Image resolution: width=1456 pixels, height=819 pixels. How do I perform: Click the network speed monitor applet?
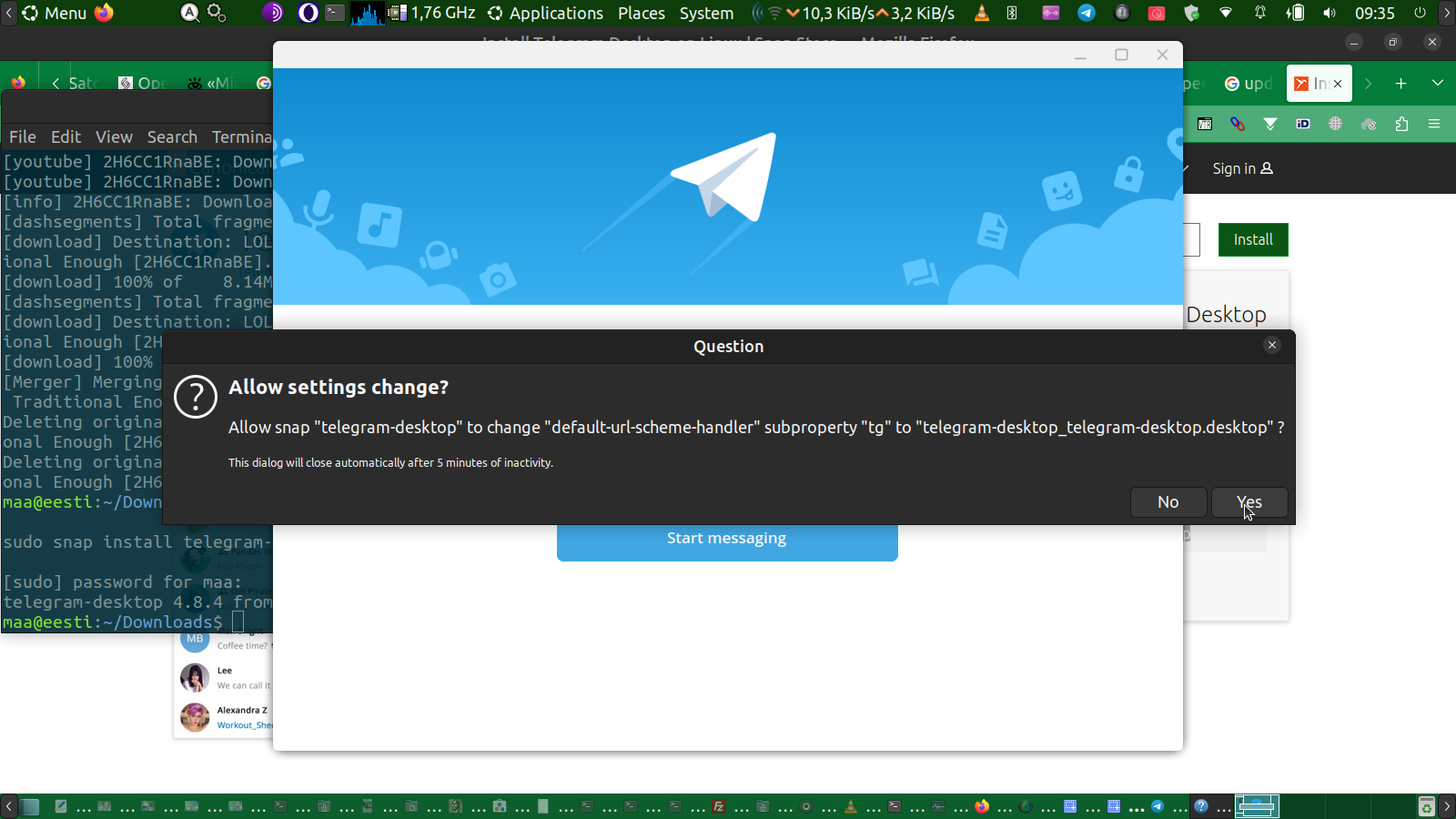pyautogui.click(x=854, y=13)
